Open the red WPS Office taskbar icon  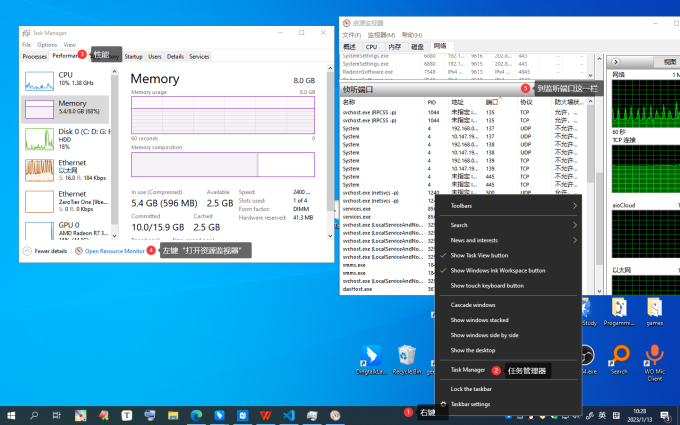coord(265,415)
